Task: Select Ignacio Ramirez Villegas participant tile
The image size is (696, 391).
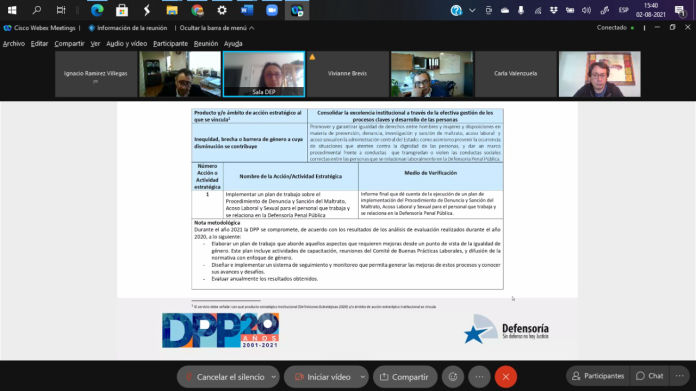Action: coord(96,74)
